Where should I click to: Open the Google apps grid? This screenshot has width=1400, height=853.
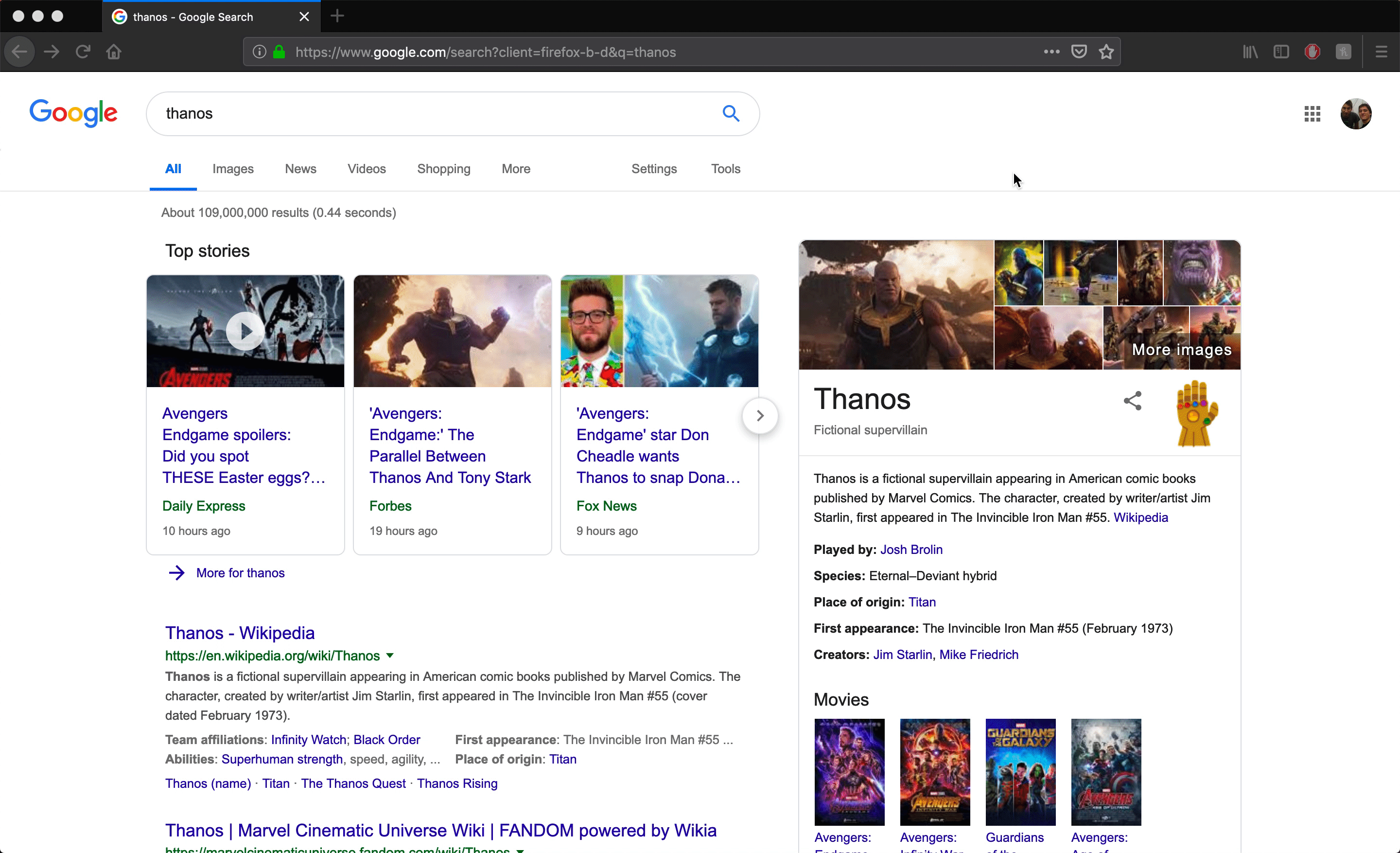[x=1312, y=114]
